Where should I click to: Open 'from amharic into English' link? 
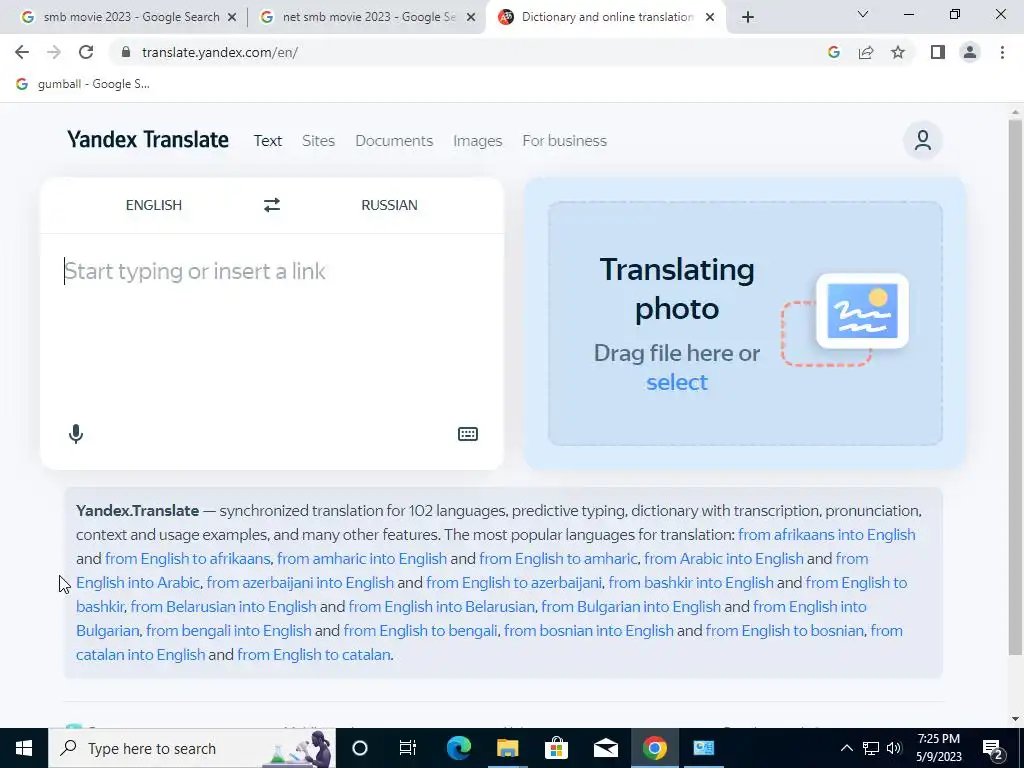pyautogui.click(x=362, y=559)
